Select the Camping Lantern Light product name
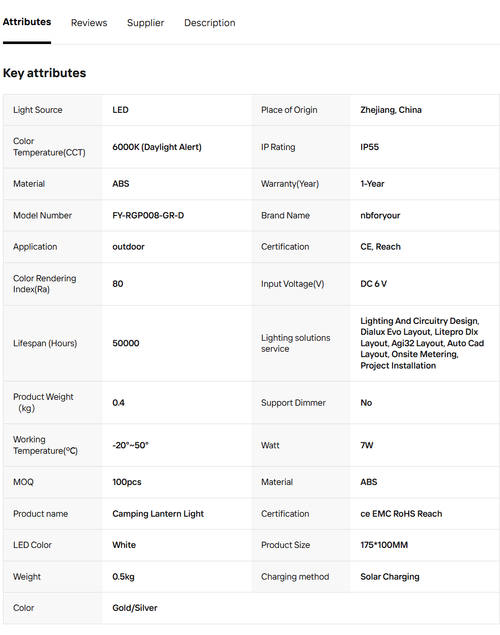Image resolution: width=500 pixels, height=635 pixels. [x=158, y=514]
